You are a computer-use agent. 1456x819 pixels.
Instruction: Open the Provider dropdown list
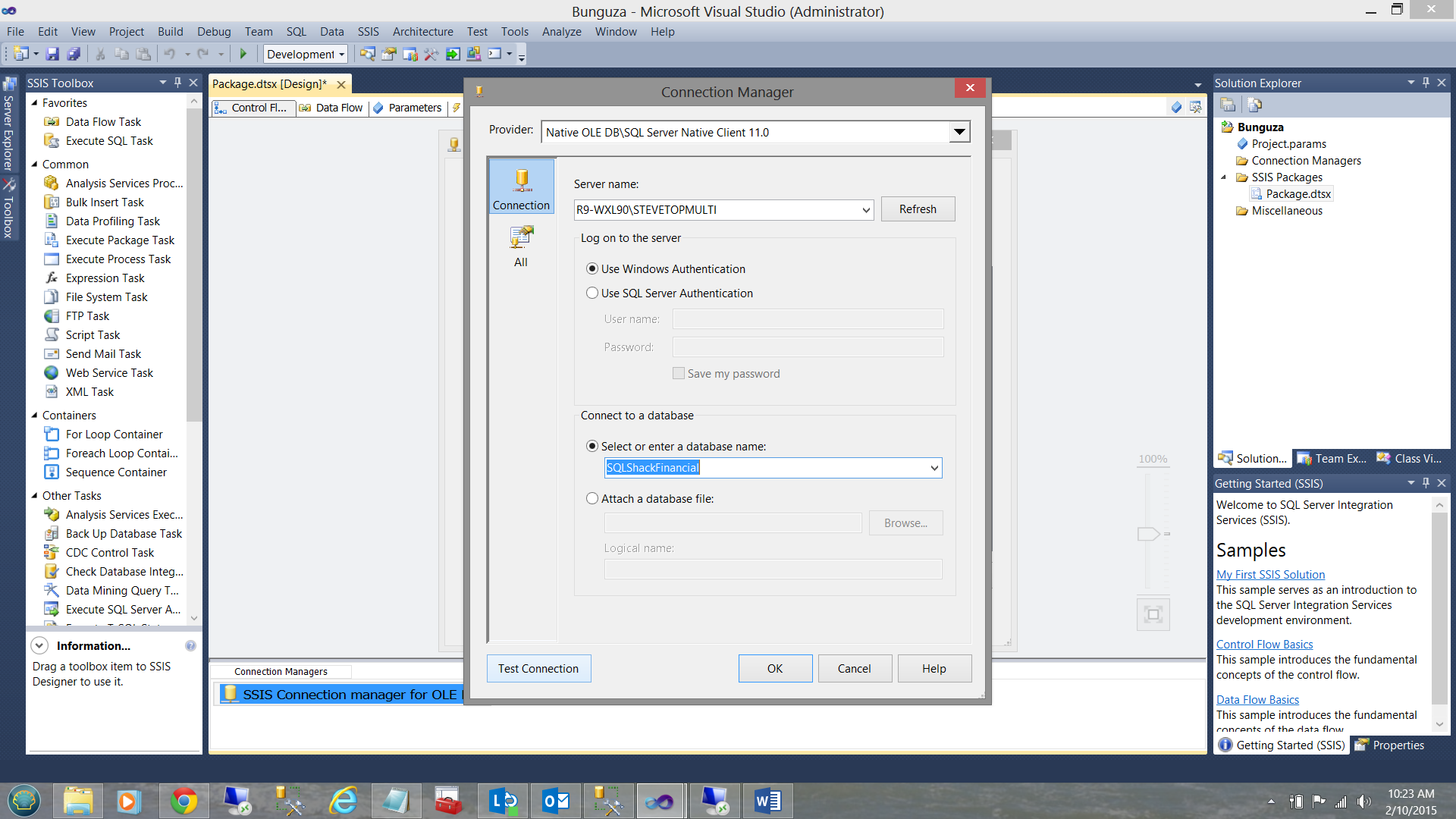[x=959, y=133]
